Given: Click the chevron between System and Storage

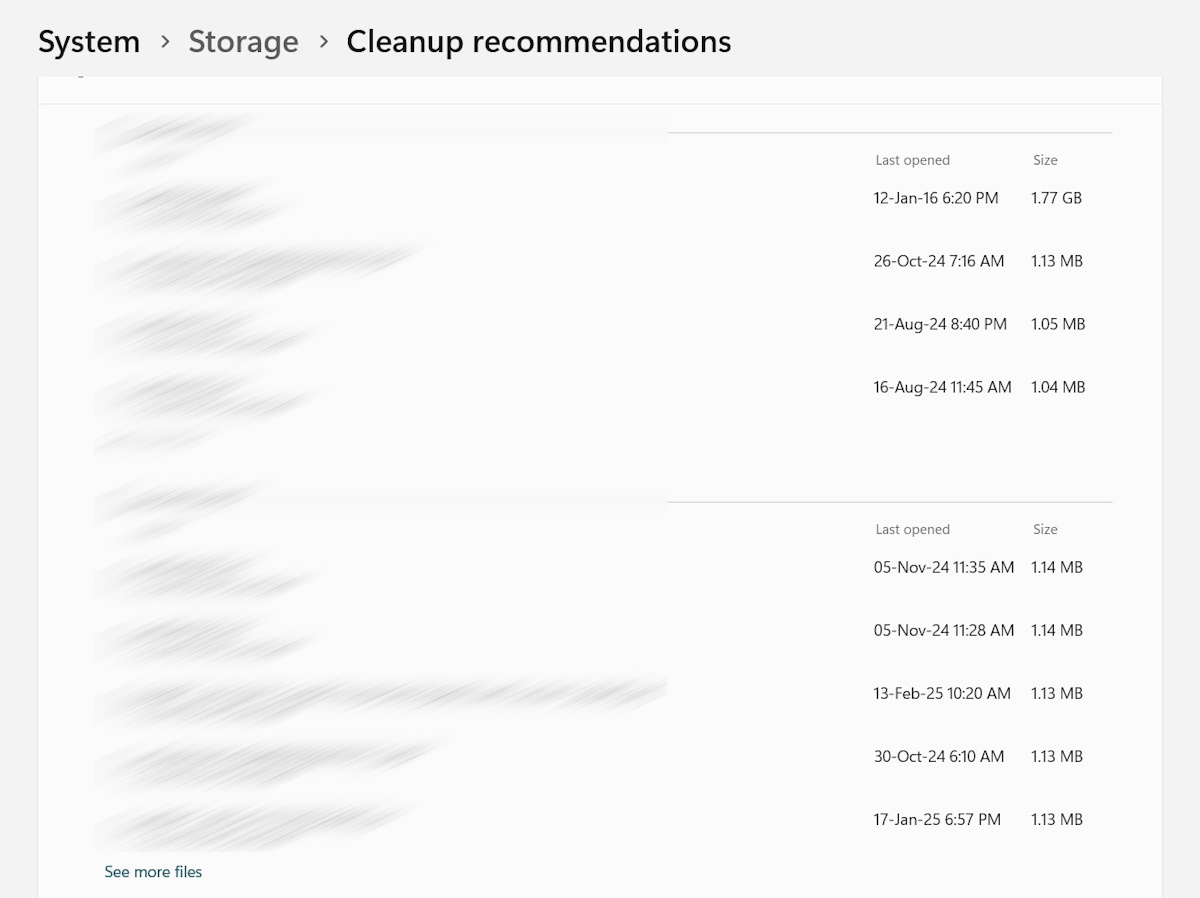Looking at the screenshot, I should tap(164, 42).
